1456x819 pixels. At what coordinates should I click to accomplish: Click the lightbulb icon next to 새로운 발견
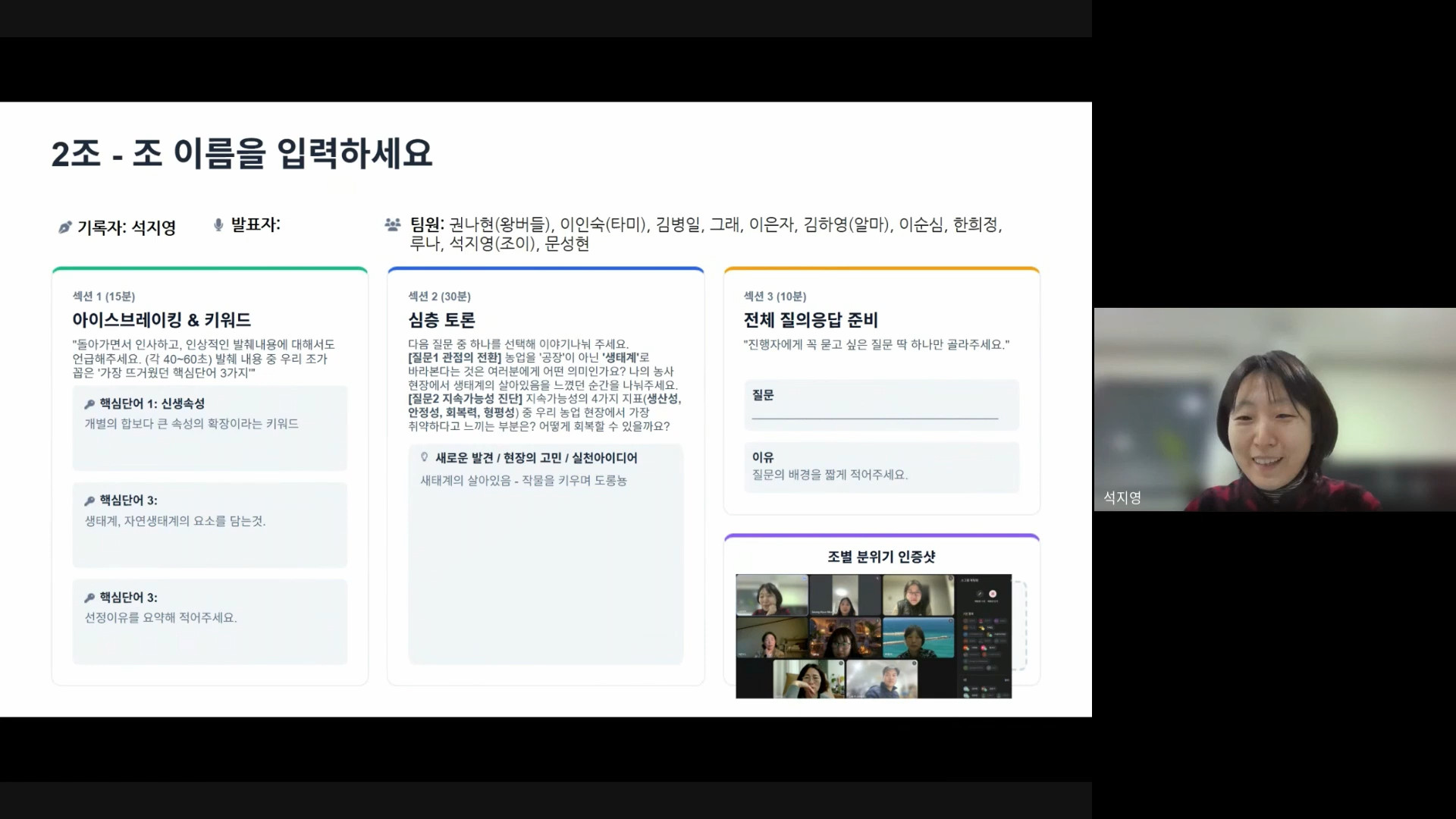[425, 457]
